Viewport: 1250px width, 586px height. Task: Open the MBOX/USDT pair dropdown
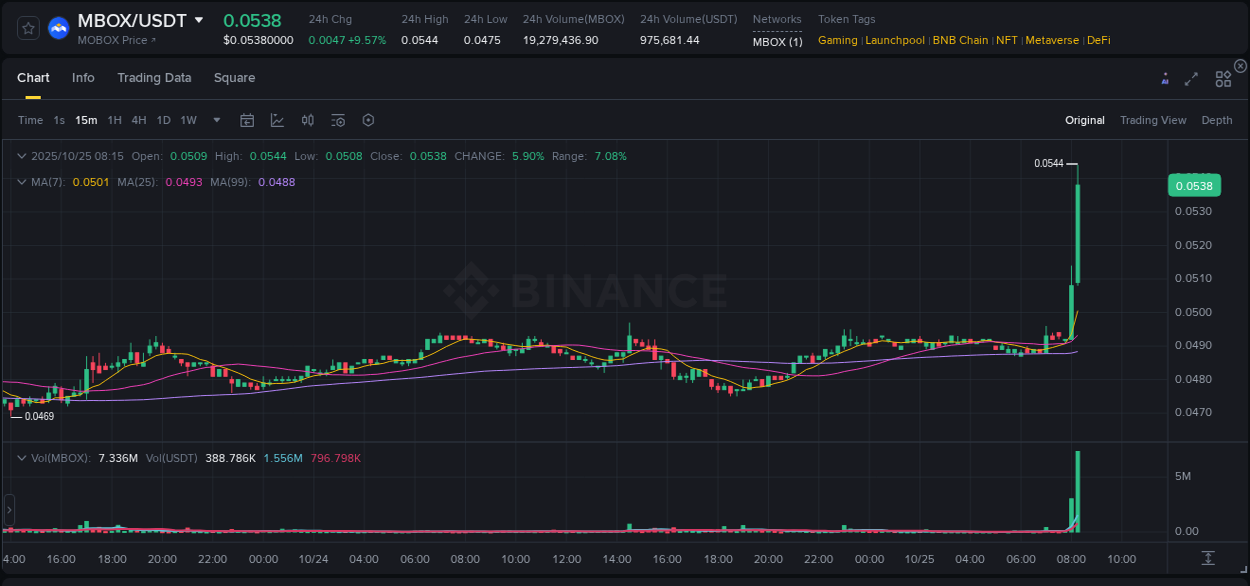pyautogui.click(x=200, y=20)
